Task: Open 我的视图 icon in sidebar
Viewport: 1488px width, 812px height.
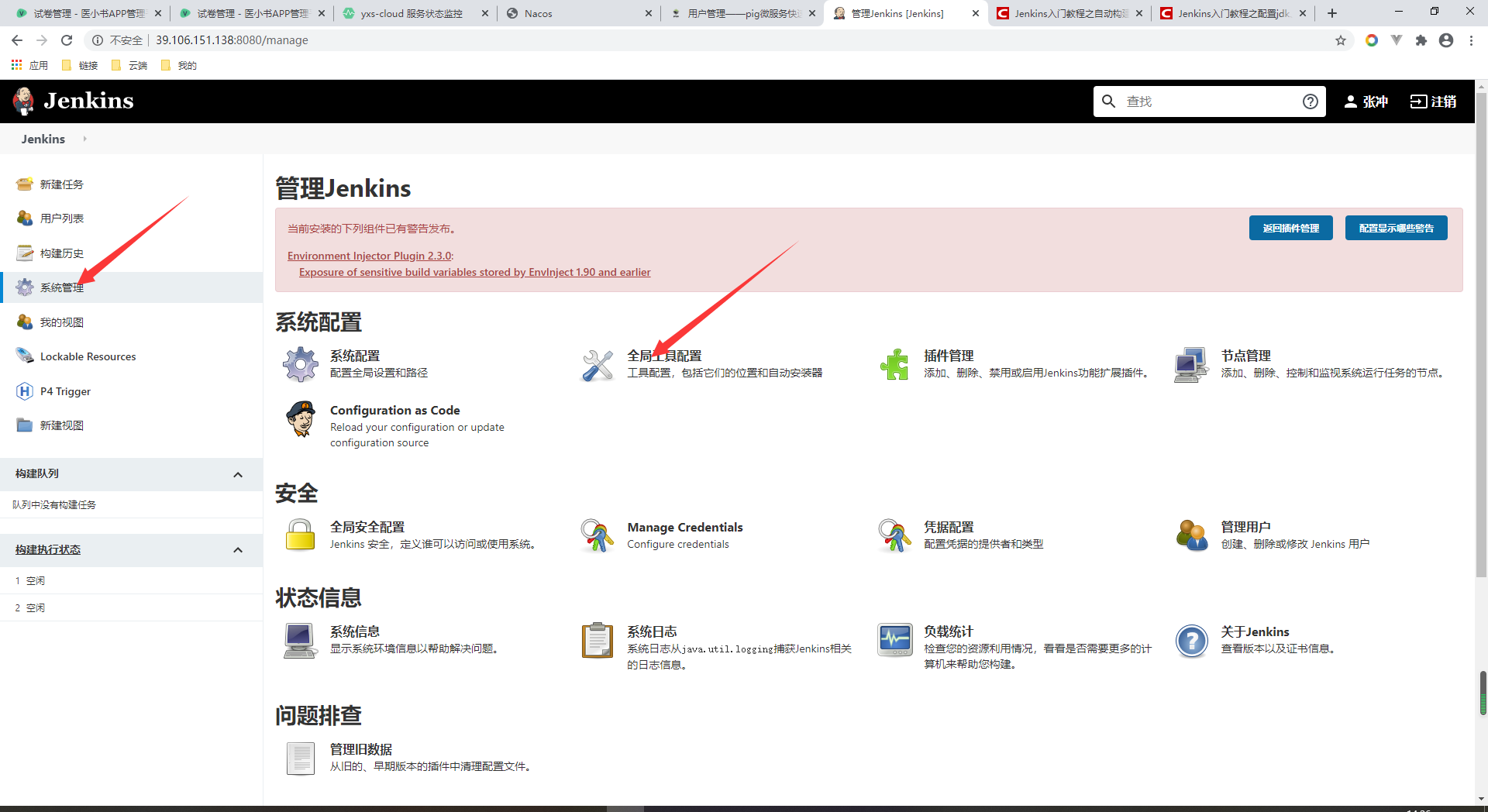Action: [25, 322]
